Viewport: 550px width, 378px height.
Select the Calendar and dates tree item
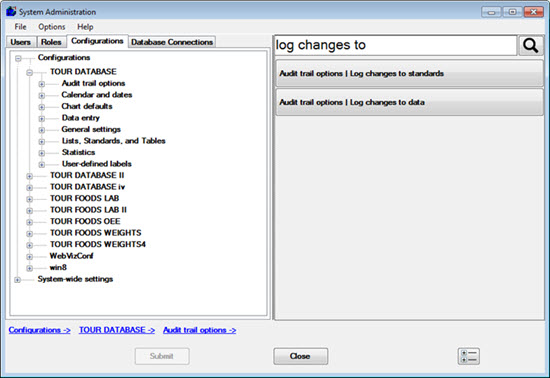point(97,95)
